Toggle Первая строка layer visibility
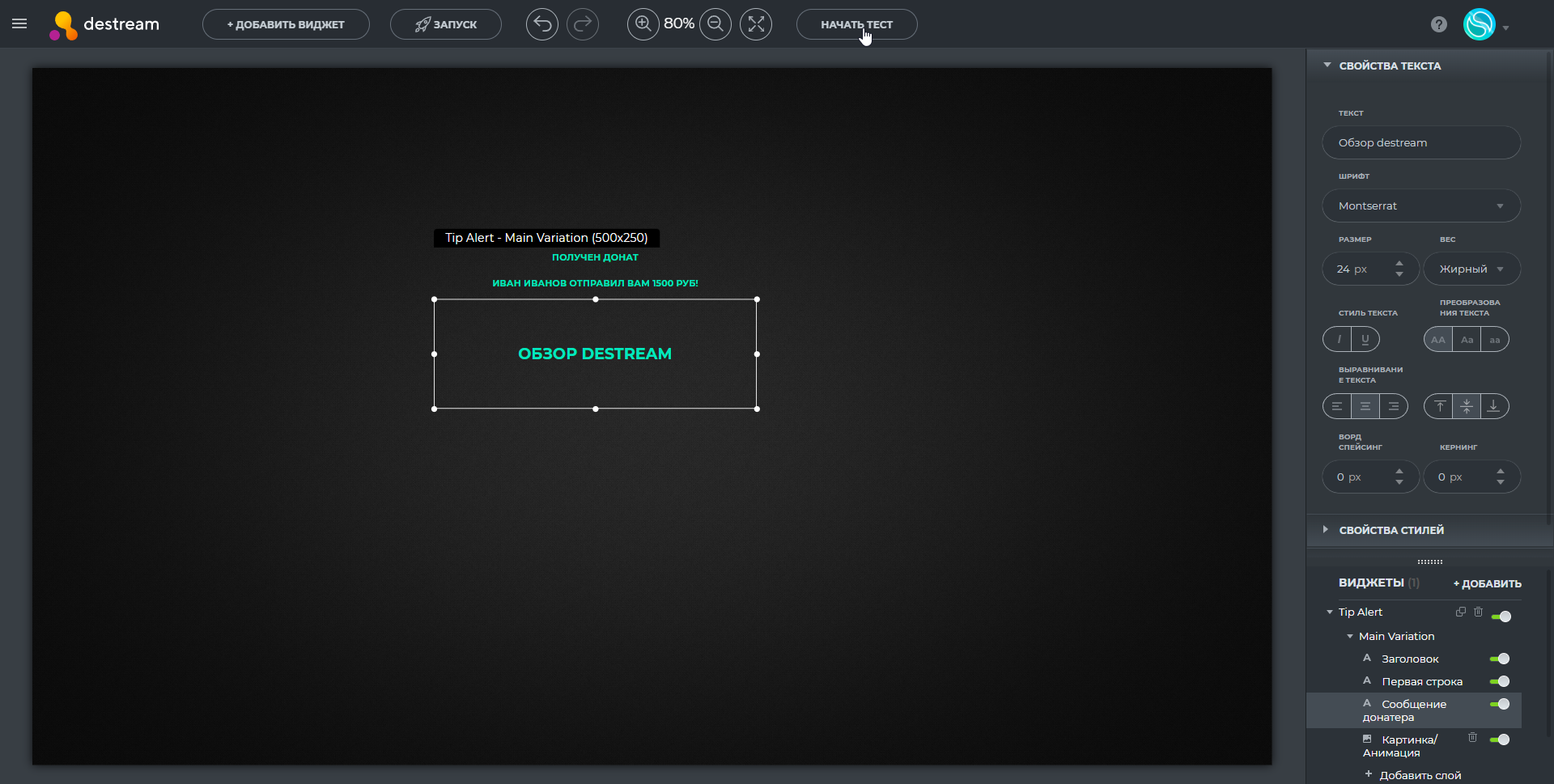This screenshot has height=784, width=1554. 1500,681
